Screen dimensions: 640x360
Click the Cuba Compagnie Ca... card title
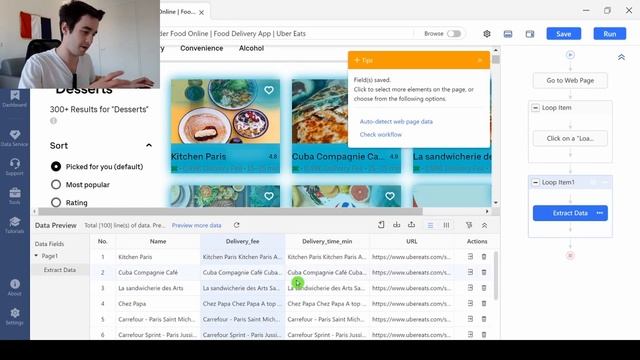coord(338,156)
